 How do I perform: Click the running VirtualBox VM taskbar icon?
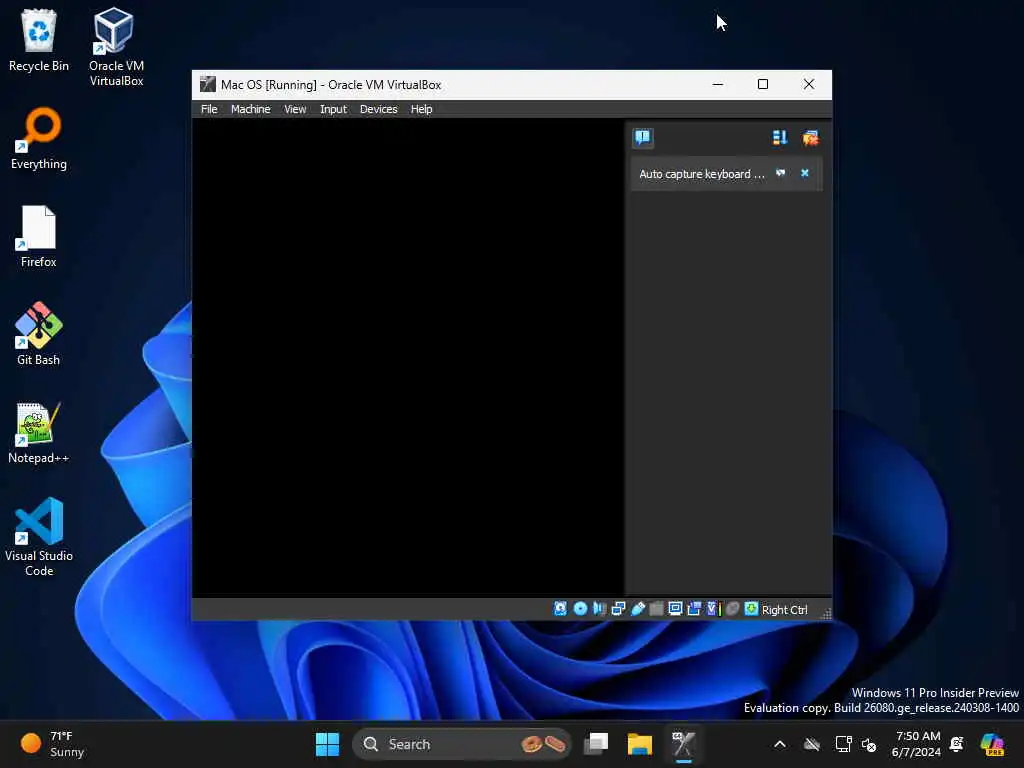pos(683,744)
